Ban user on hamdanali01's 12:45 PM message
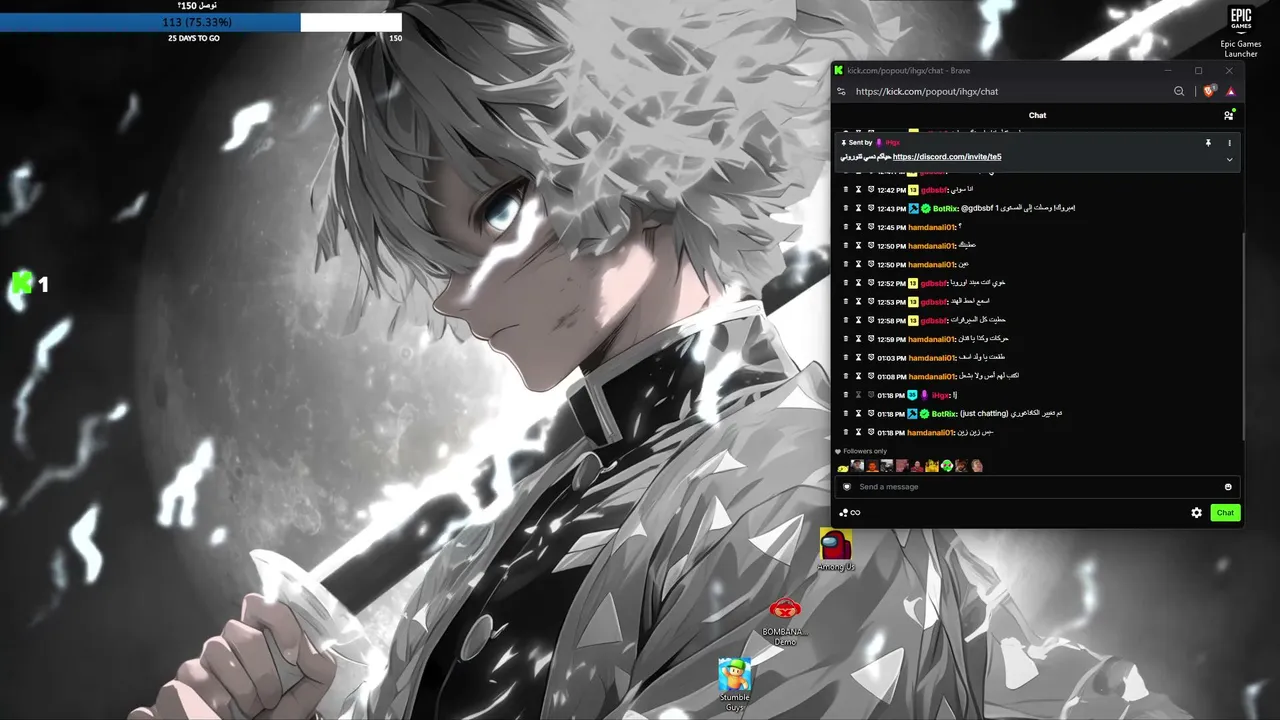Image resolution: width=1280 pixels, height=720 pixels. [x=871, y=227]
